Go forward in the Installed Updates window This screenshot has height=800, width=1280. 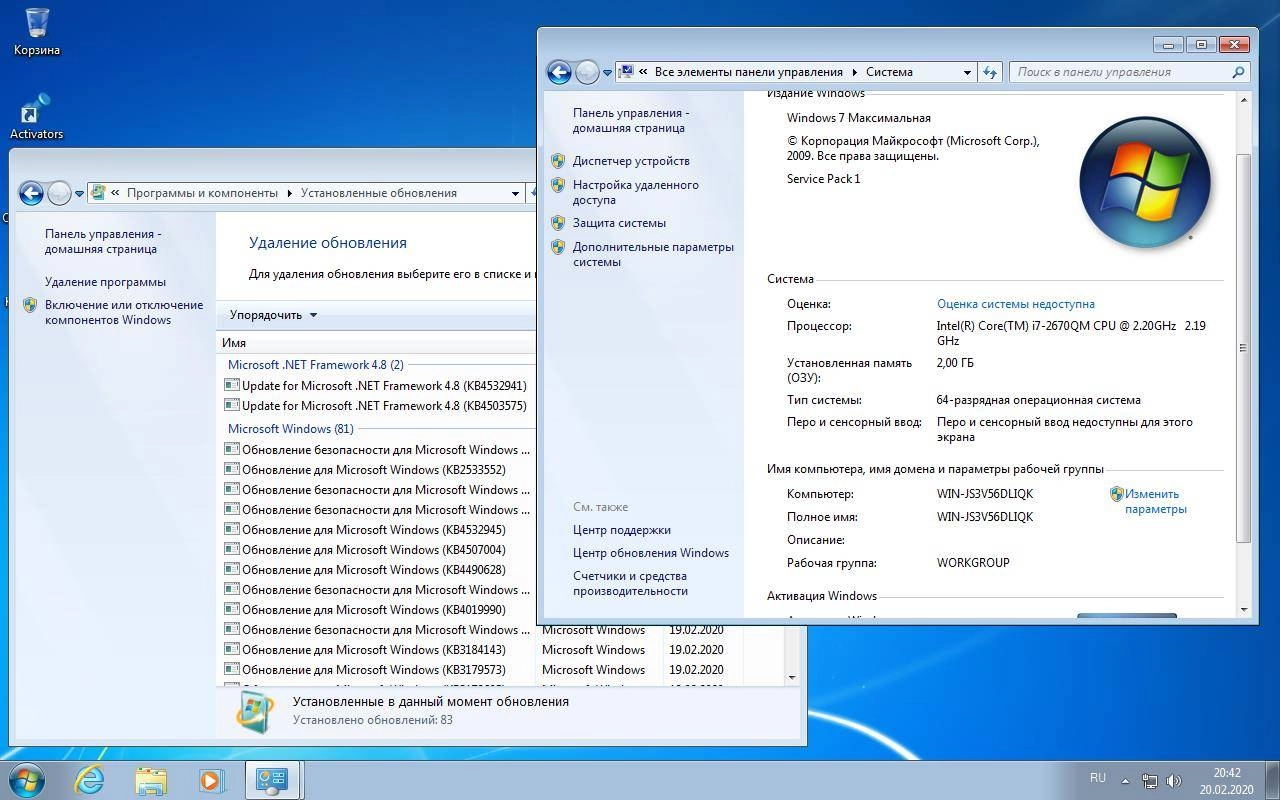59,193
